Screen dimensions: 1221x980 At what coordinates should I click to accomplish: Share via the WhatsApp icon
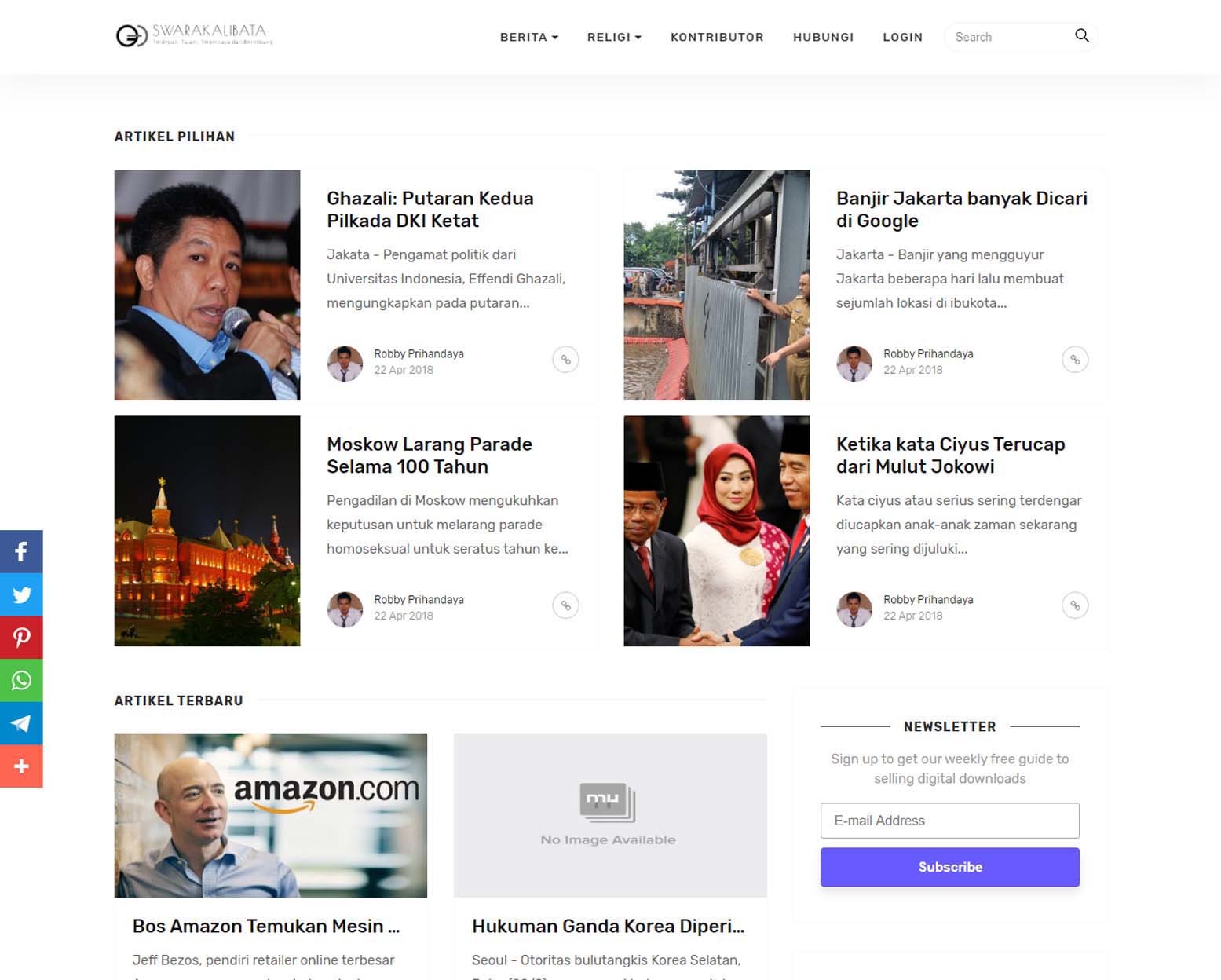click(21, 680)
